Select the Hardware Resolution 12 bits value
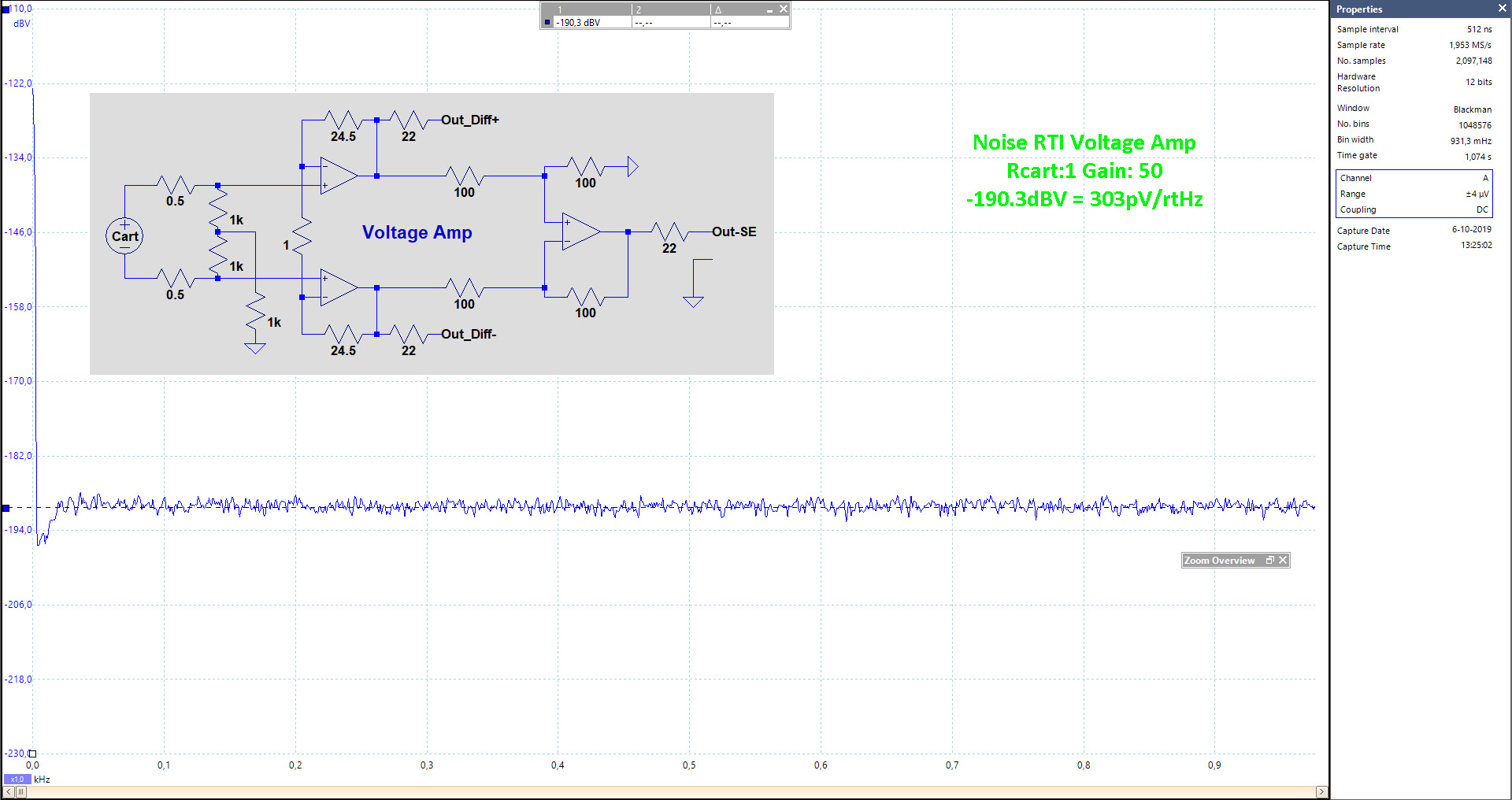This screenshot has width=1512, height=800. [x=1478, y=82]
